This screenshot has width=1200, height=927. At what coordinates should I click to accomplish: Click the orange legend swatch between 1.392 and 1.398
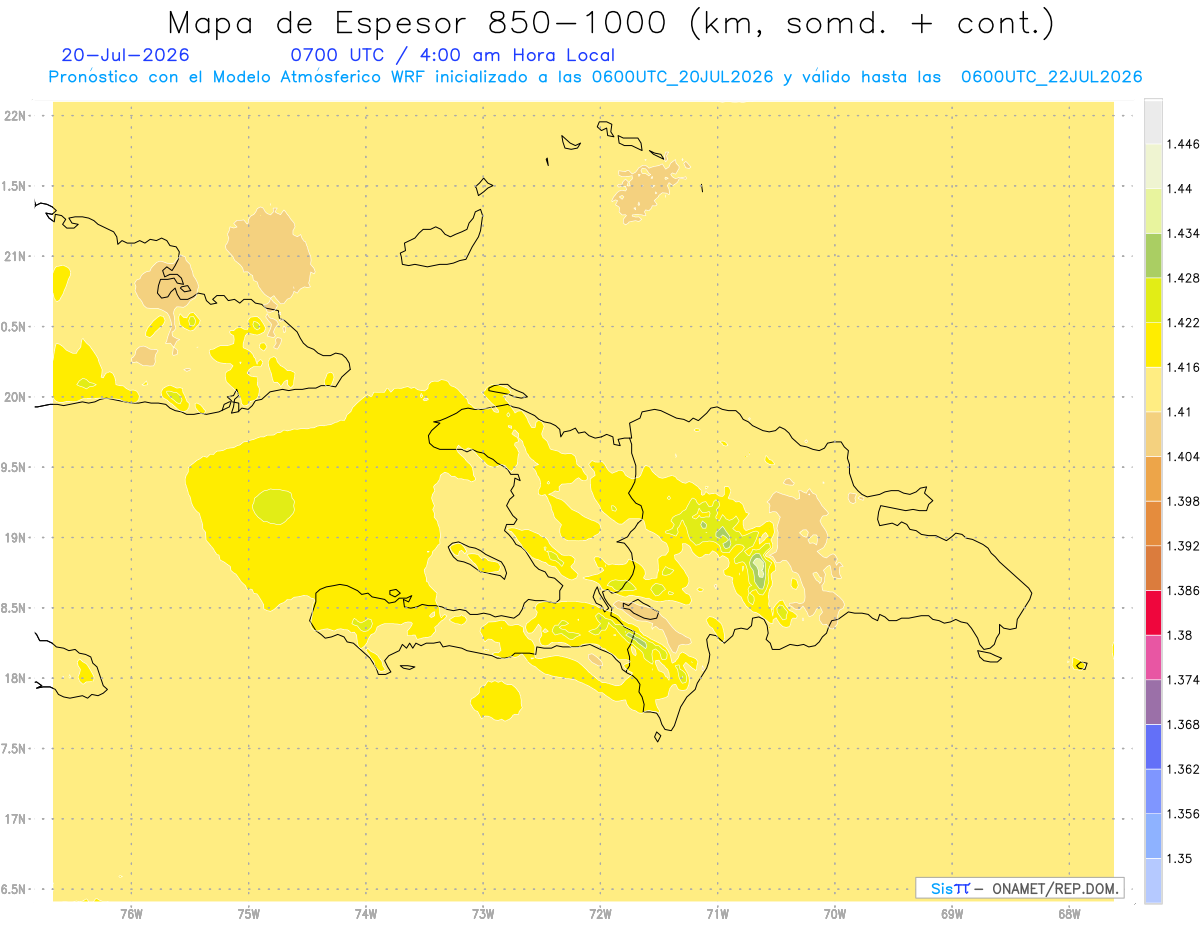(x=1153, y=523)
